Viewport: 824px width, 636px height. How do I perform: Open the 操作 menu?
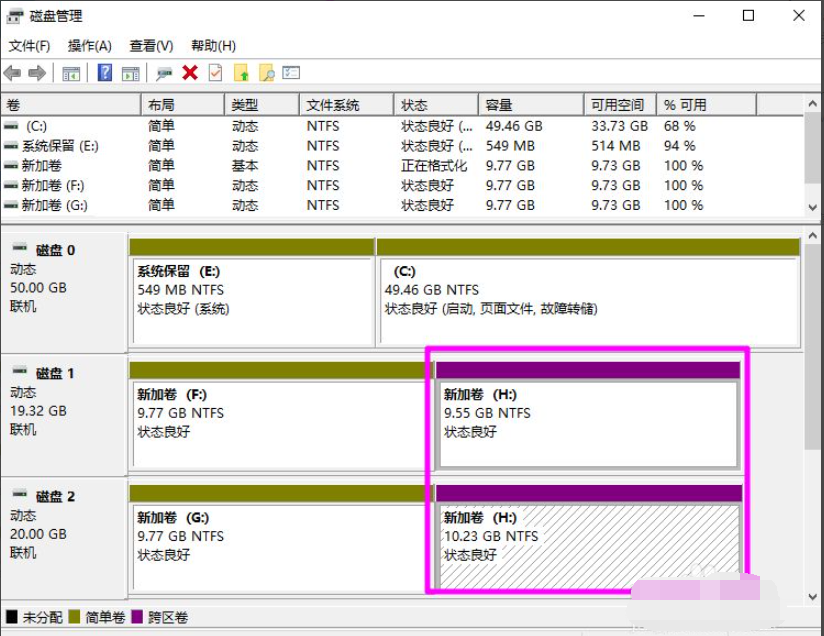[x=91, y=45]
